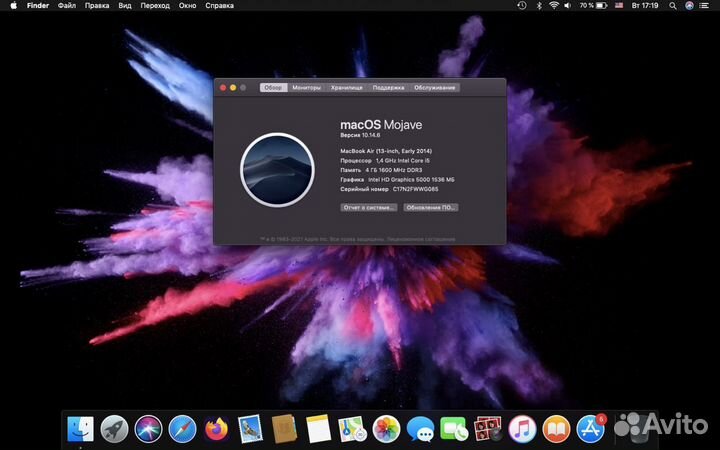Open the Wi-Fi status menu
This screenshot has height=450, width=720.
click(x=554, y=6)
